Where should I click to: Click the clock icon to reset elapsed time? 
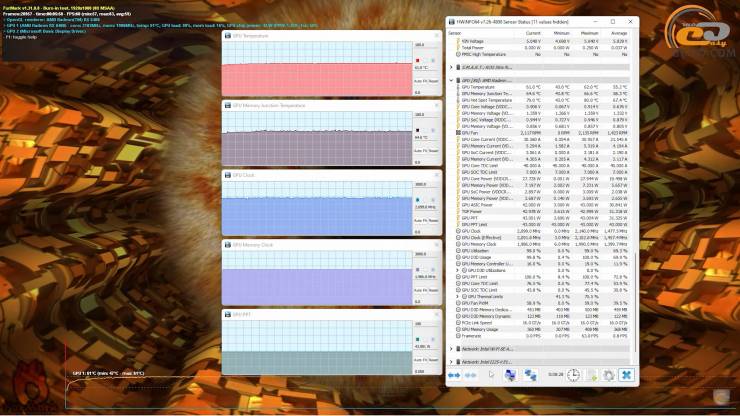(x=573, y=375)
